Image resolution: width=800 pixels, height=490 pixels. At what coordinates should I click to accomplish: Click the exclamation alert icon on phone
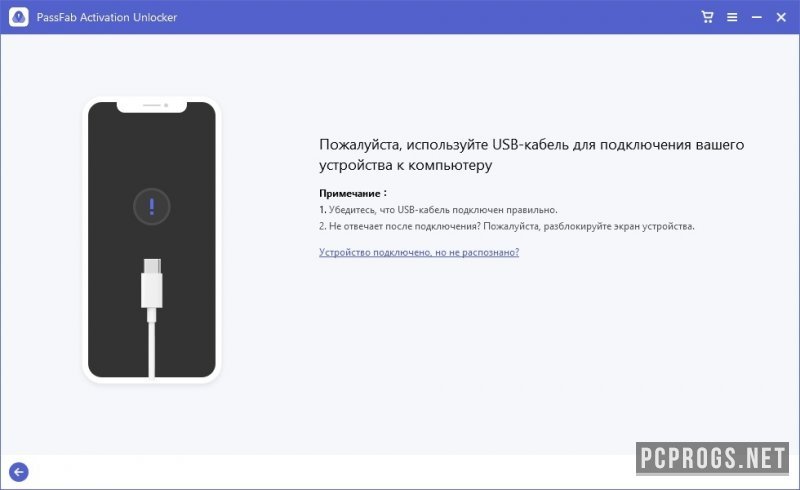152,207
